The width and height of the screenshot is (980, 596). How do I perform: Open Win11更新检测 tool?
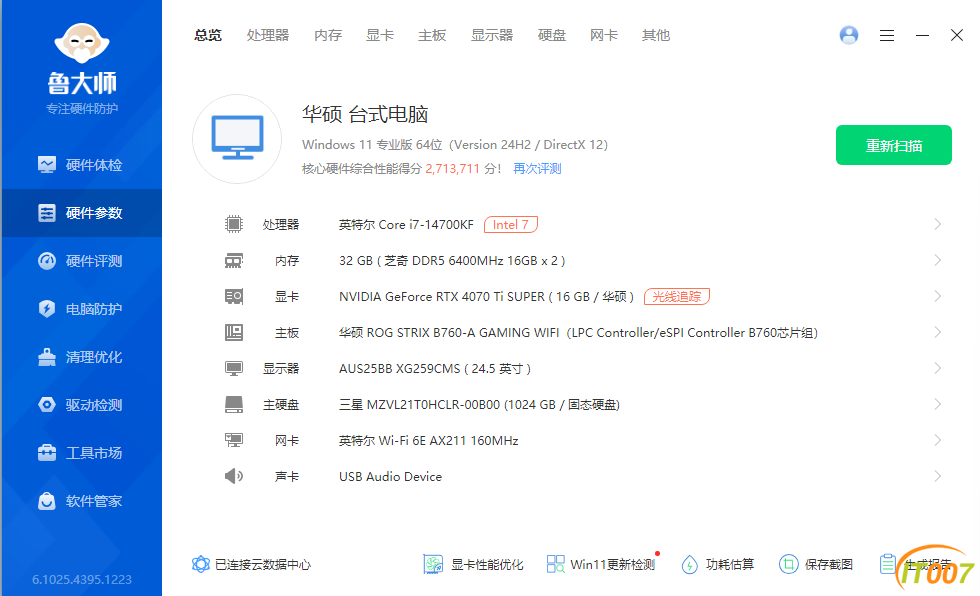(601, 564)
